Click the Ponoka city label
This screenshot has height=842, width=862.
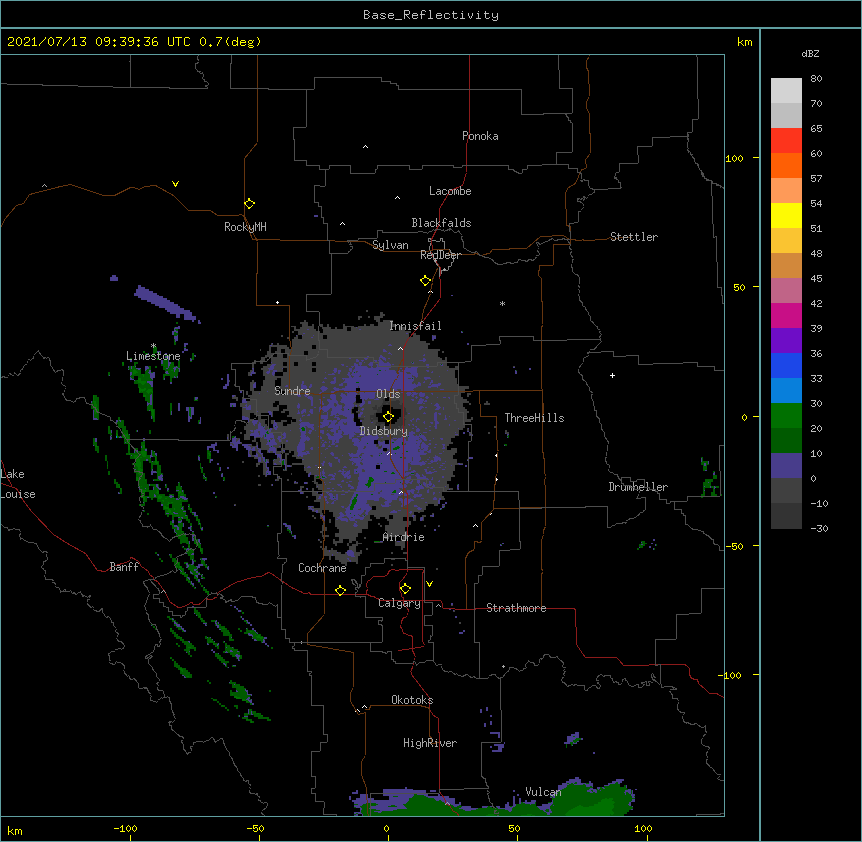tap(480, 136)
